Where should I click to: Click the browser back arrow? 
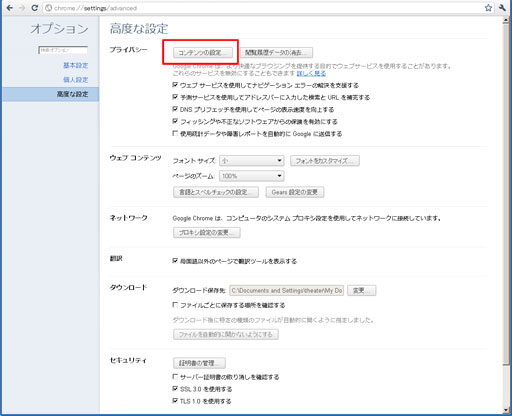[10, 8]
